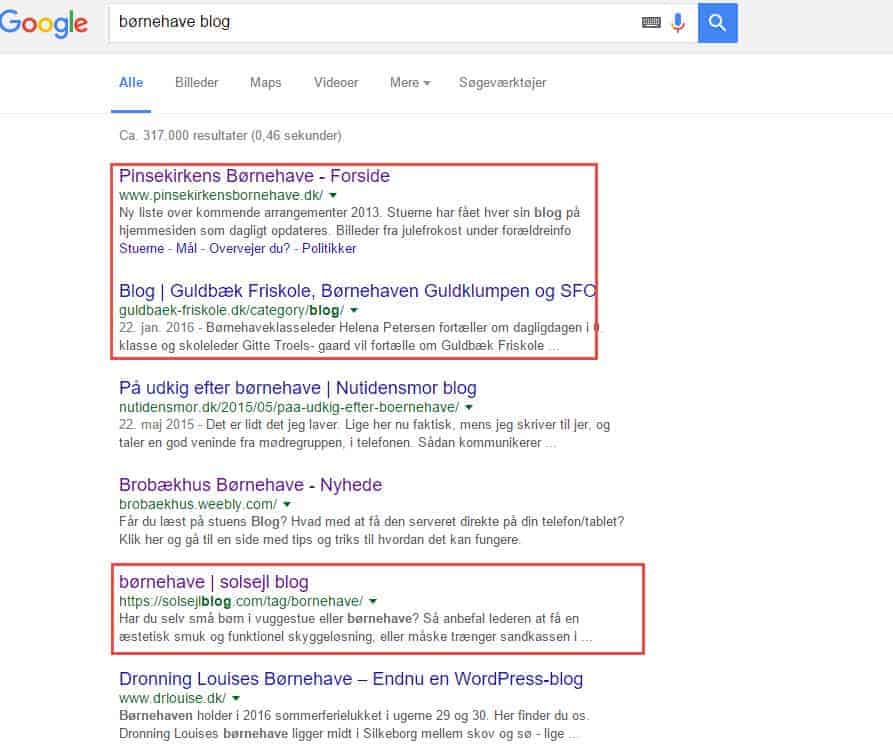
Task: Expand arrow next to nutidensmor.dk URL
Action: click(x=469, y=407)
